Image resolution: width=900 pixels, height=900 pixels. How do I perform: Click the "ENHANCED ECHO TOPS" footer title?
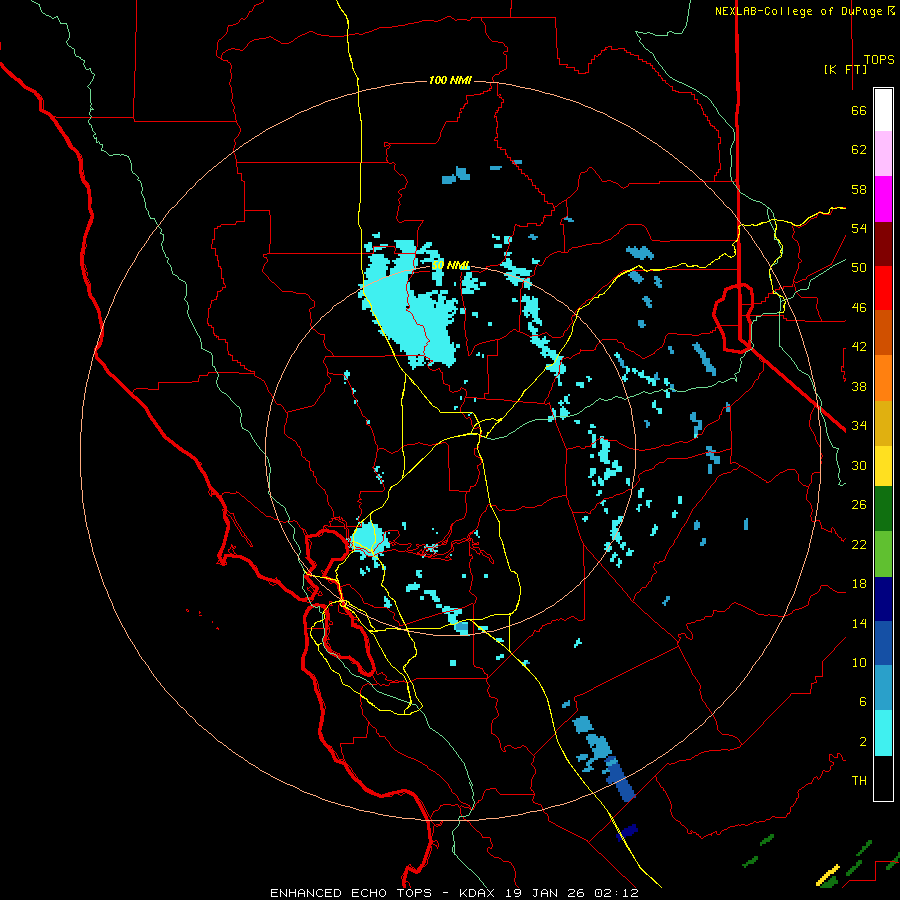coord(351,893)
